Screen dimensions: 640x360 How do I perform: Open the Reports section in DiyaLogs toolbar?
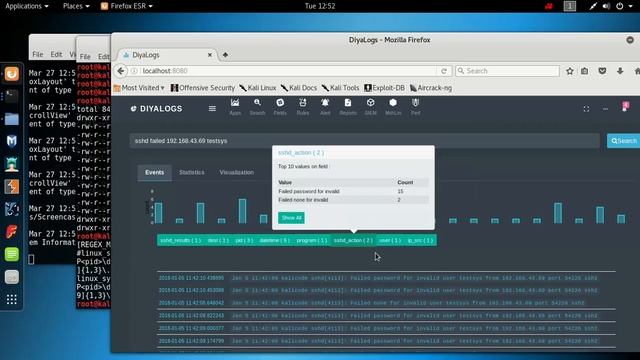pos(348,107)
